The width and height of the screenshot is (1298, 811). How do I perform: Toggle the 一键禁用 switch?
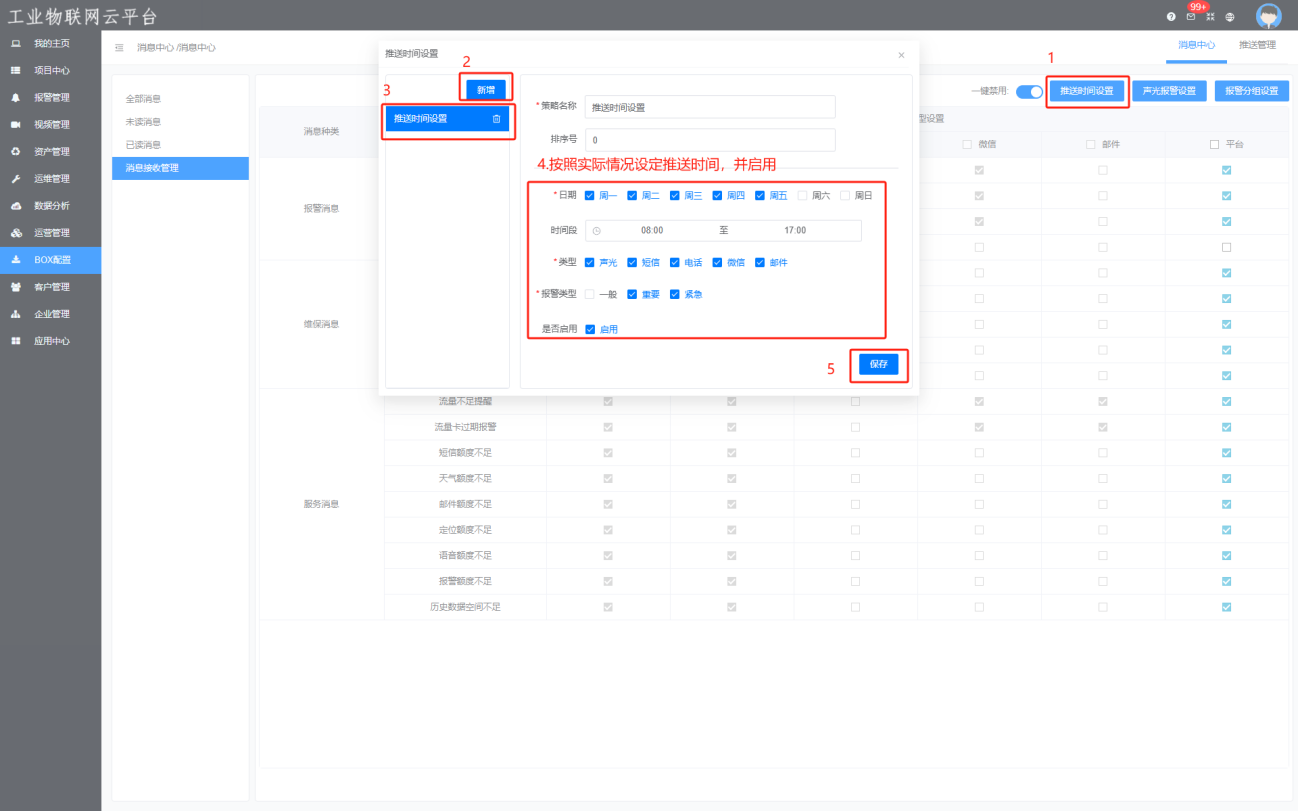tap(1029, 92)
